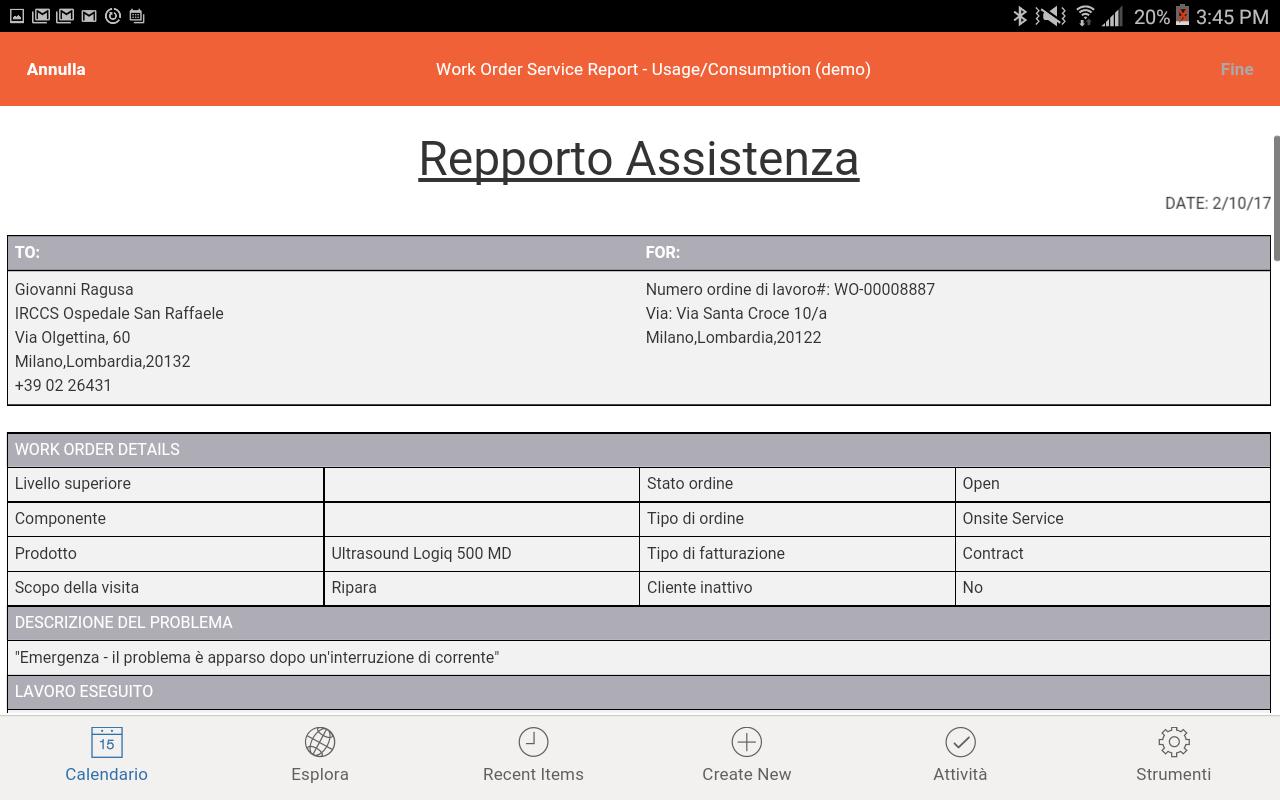Open the Recent Items clock icon
This screenshot has width=1280, height=800.
533,742
